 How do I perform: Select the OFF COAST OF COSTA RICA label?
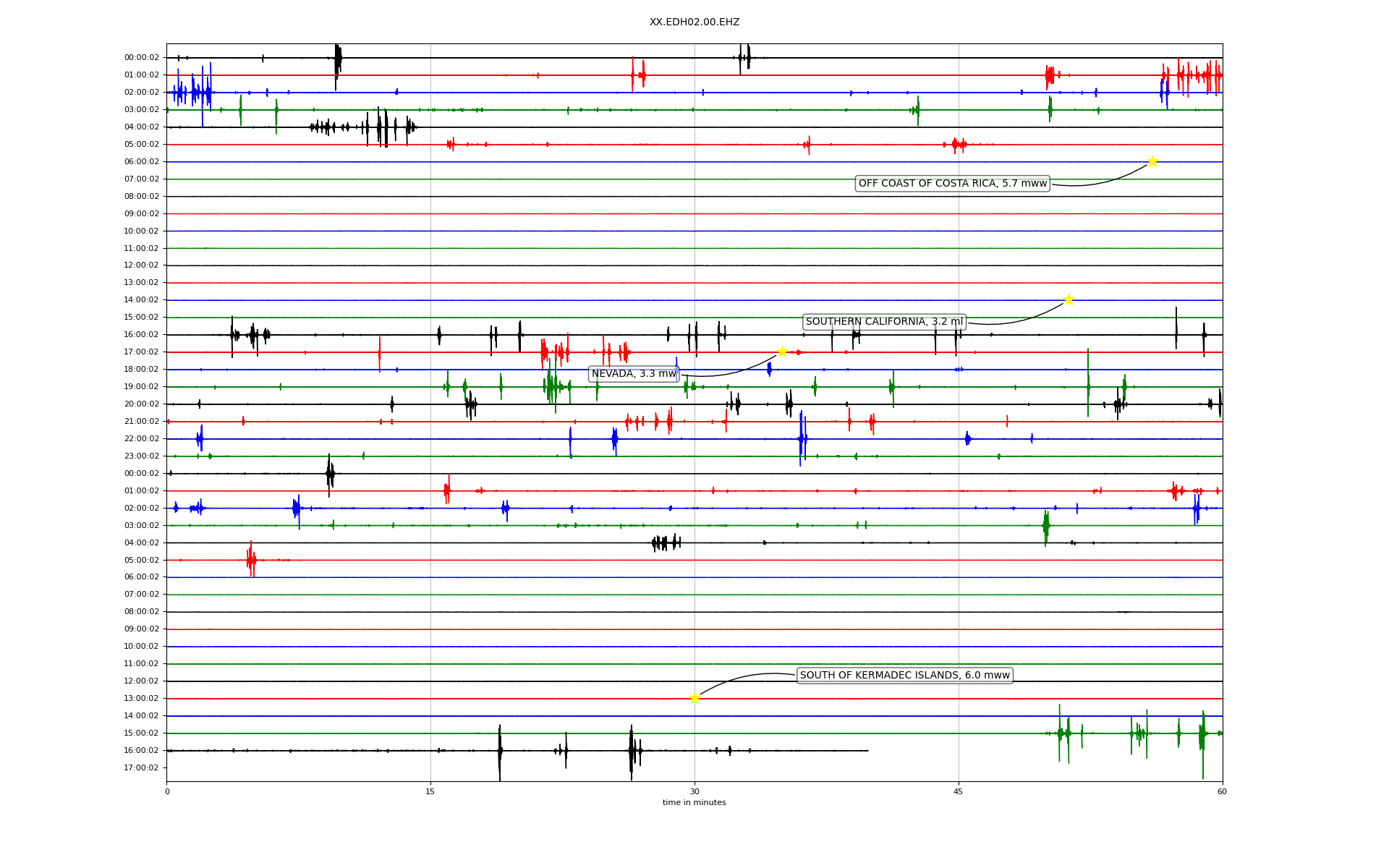click(952, 184)
